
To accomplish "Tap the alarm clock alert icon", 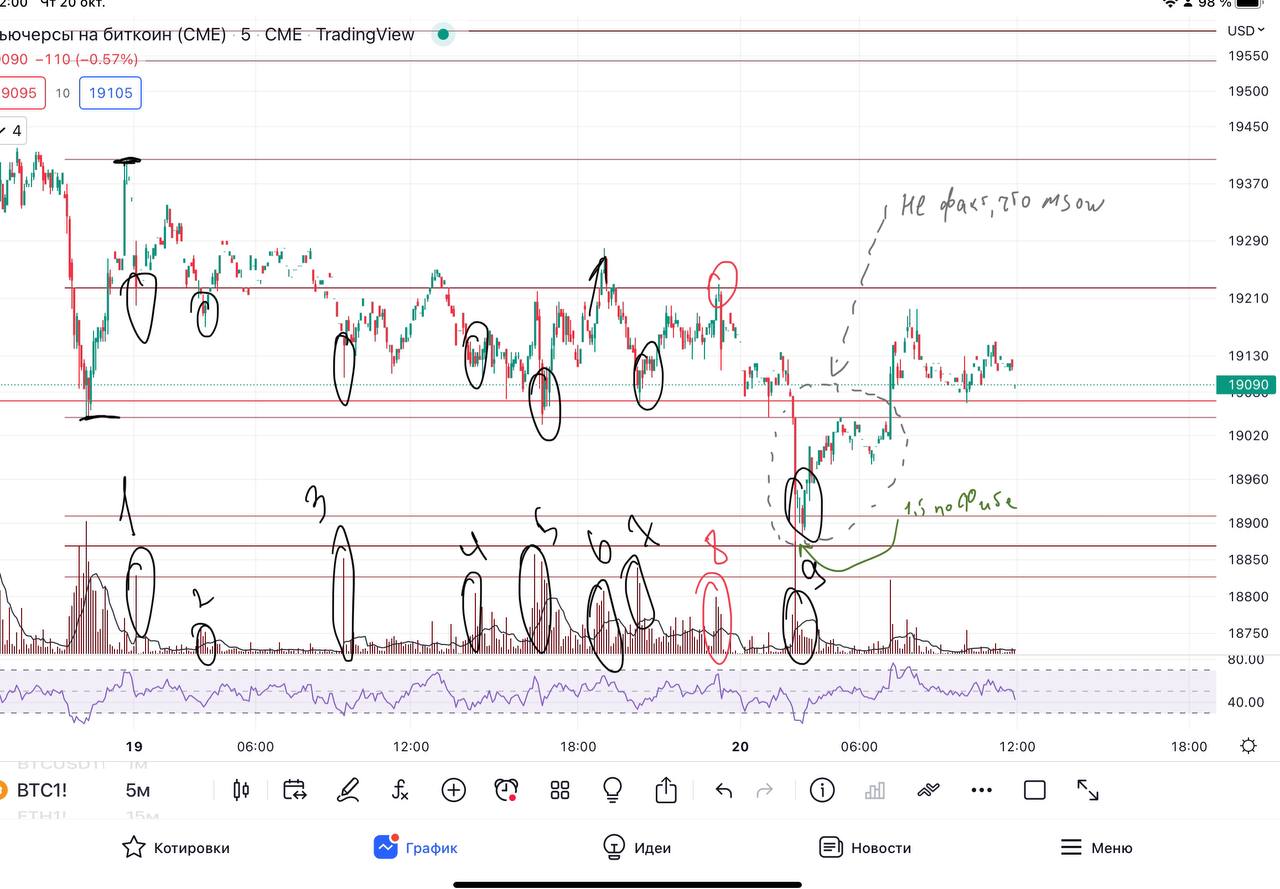I will (x=507, y=790).
